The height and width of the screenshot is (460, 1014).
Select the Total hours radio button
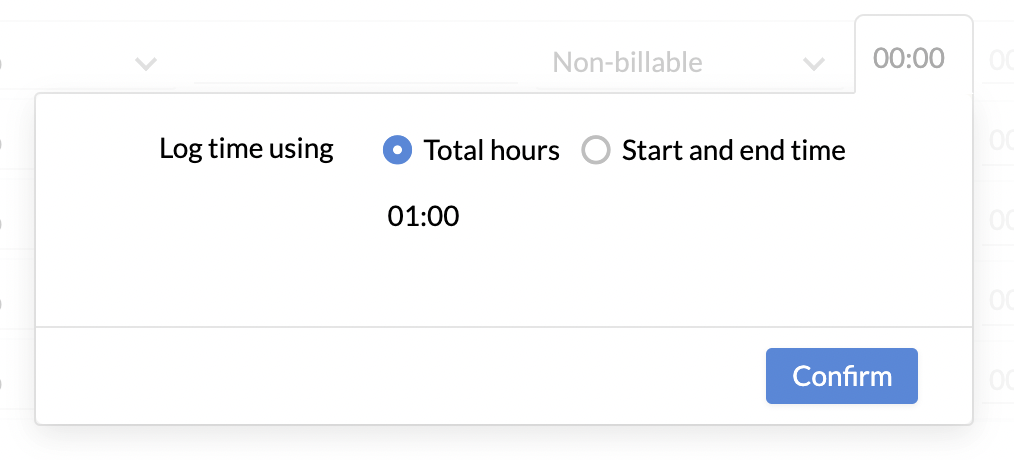coord(398,150)
